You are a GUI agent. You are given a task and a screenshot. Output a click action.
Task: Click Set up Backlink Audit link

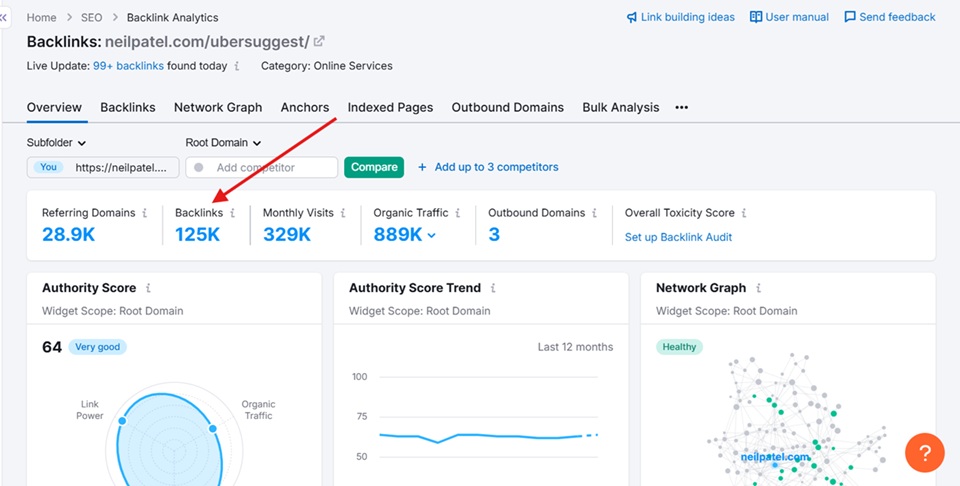point(678,237)
